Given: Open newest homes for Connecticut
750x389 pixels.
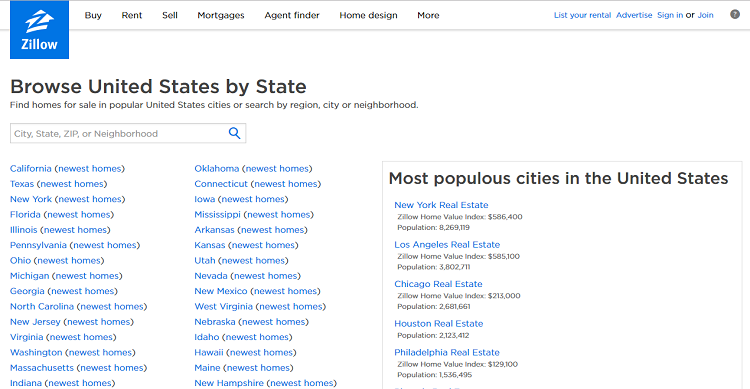Looking at the screenshot, I should (x=286, y=184).
